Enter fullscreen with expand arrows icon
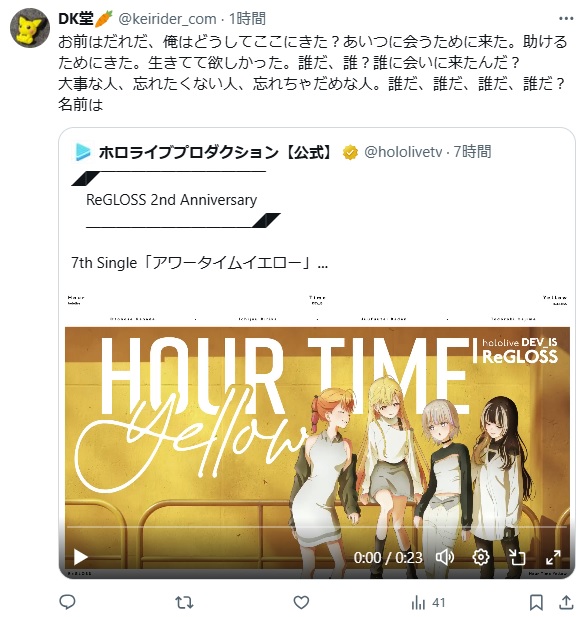Screen dimensions: 585x617 553,557
